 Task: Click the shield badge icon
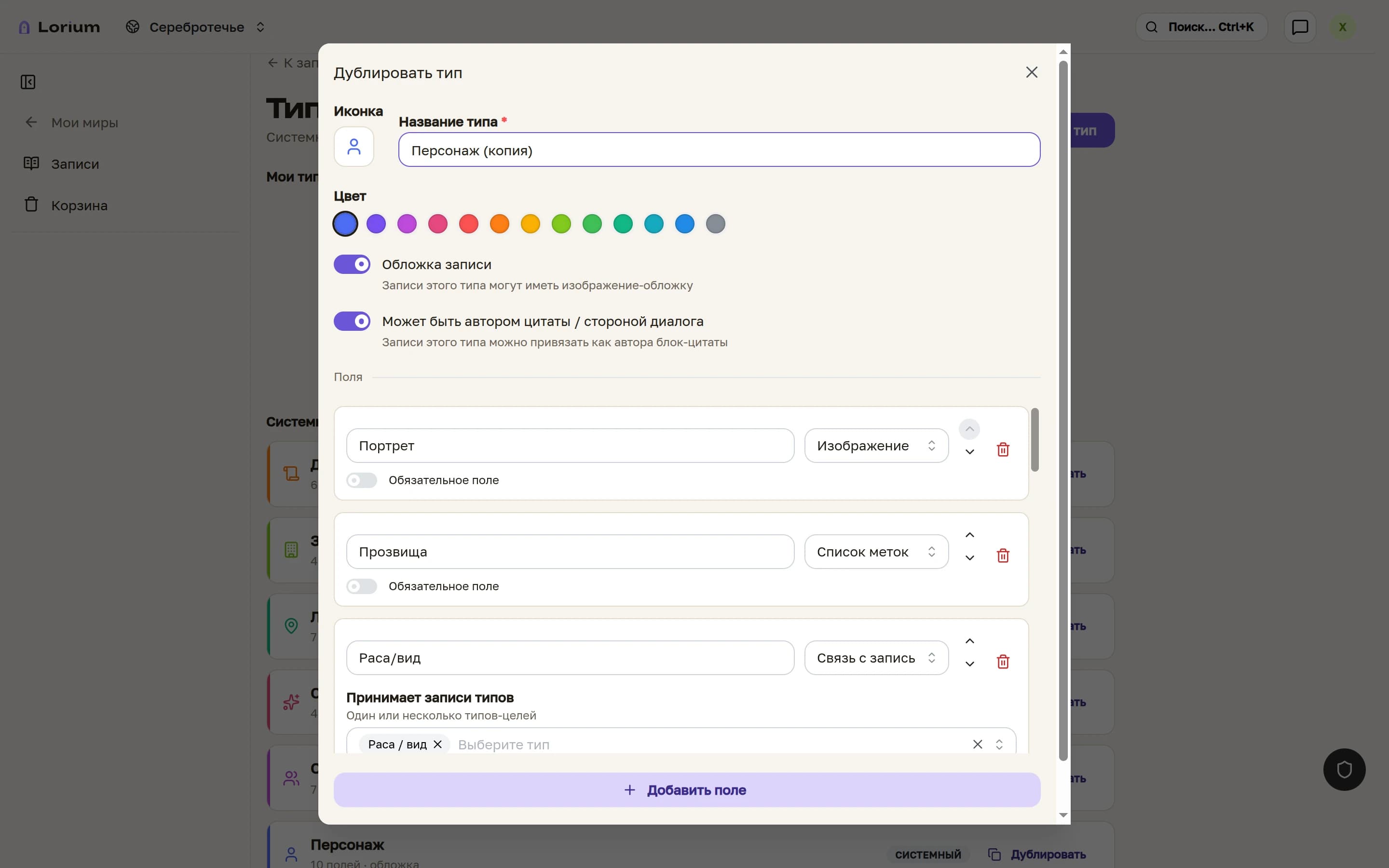point(1344,770)
